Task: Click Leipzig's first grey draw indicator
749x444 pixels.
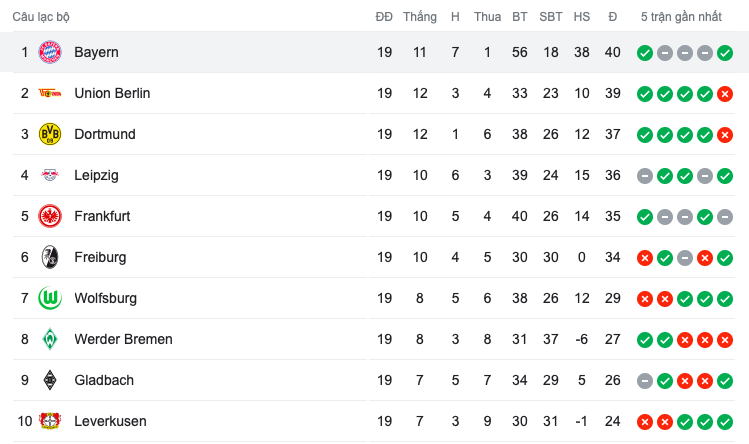Action: click(645, 176)
